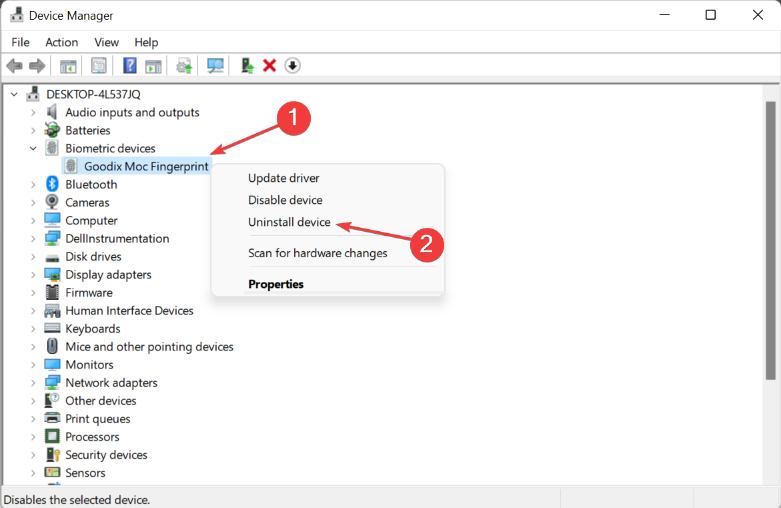The image size is (781, 508).
Task: Click the Disable device down-arrow circle icon
Action: click(x=292, y=66)
